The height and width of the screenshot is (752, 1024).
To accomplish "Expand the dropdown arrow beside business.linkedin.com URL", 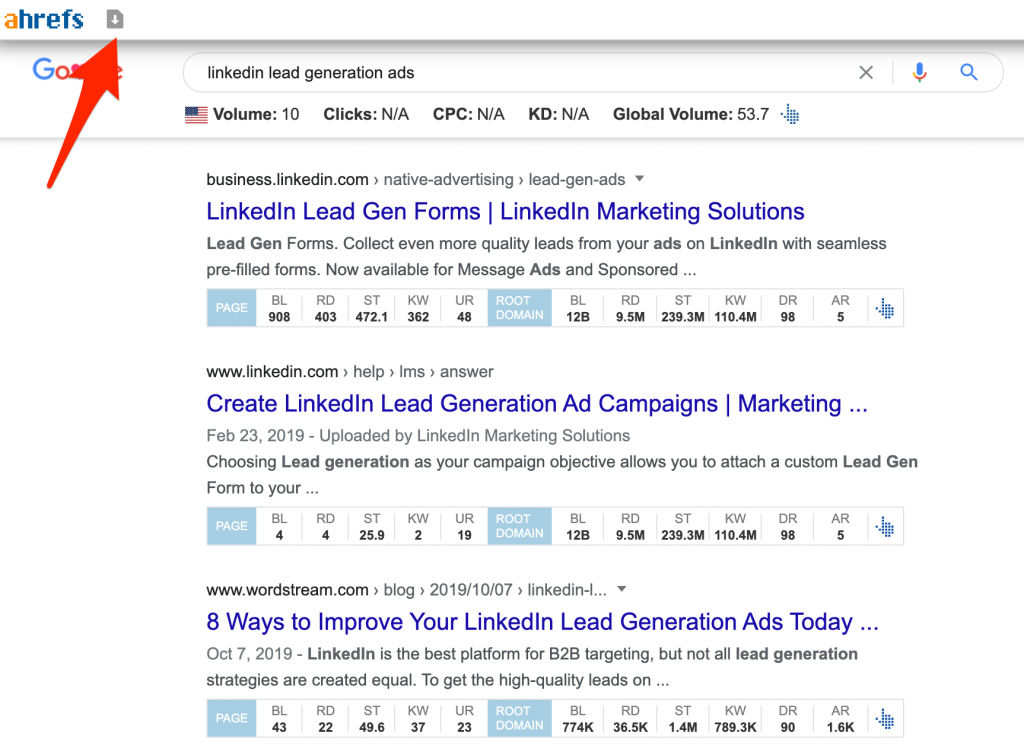I will (640, 179).
